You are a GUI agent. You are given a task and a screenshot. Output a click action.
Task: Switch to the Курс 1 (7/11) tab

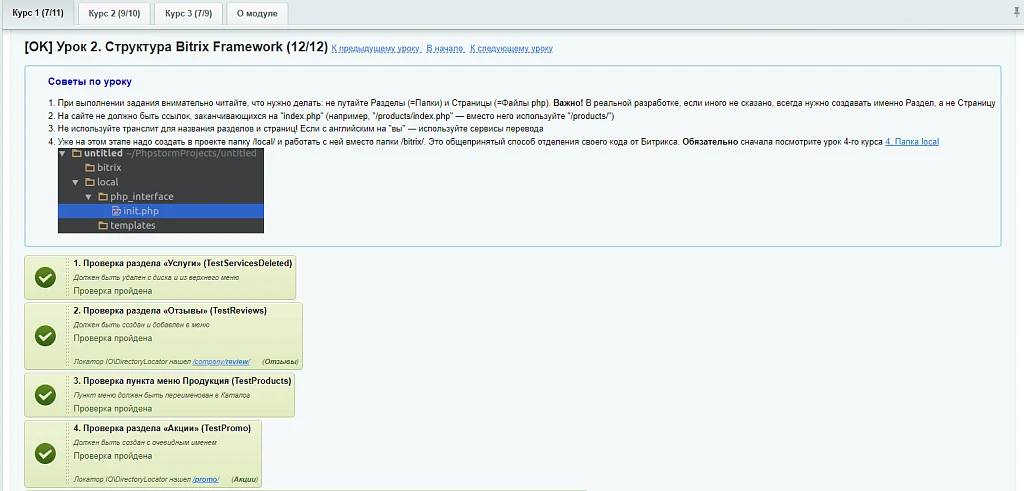coord(37,13)
